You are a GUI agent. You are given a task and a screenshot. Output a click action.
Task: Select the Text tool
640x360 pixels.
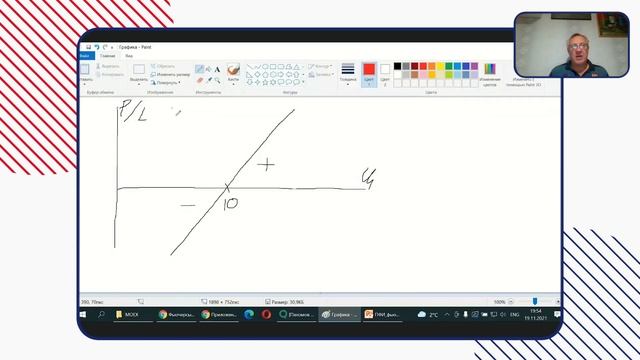point(217,69)
